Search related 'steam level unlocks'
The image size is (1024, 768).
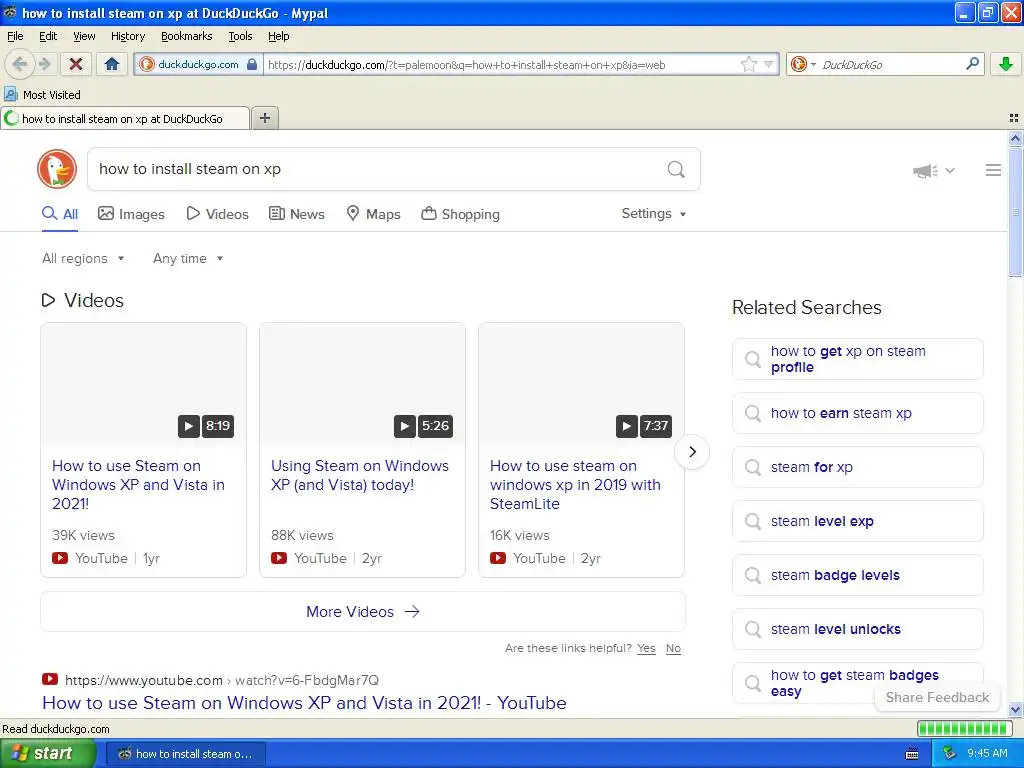tap(857, 629)
